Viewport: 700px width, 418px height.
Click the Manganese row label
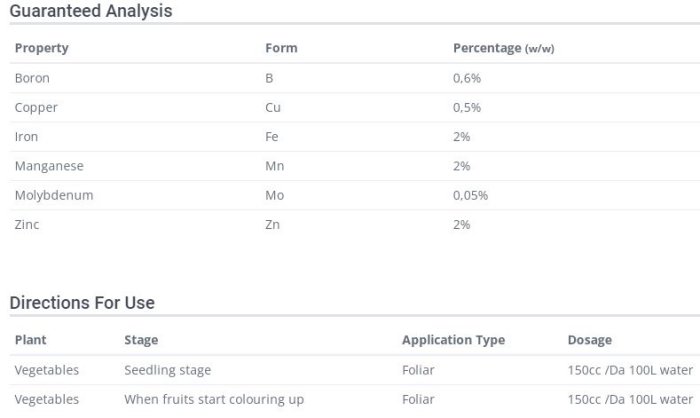[49, 166]
